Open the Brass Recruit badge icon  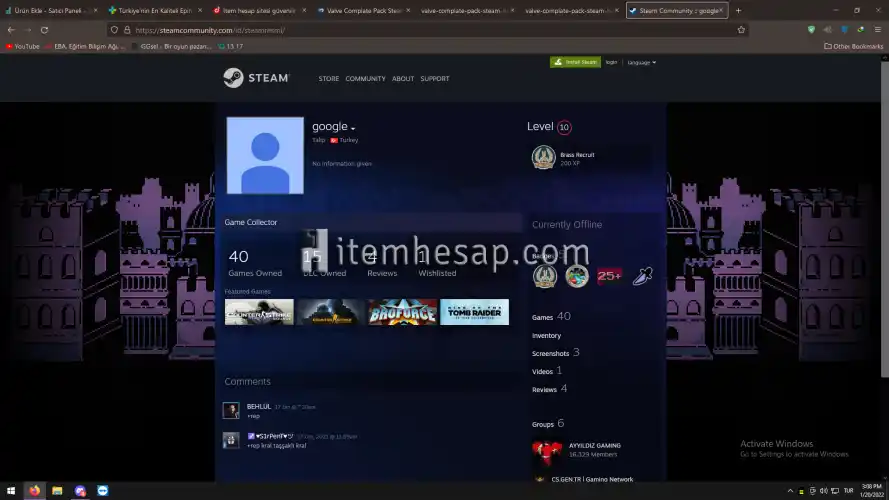[543, 157]
